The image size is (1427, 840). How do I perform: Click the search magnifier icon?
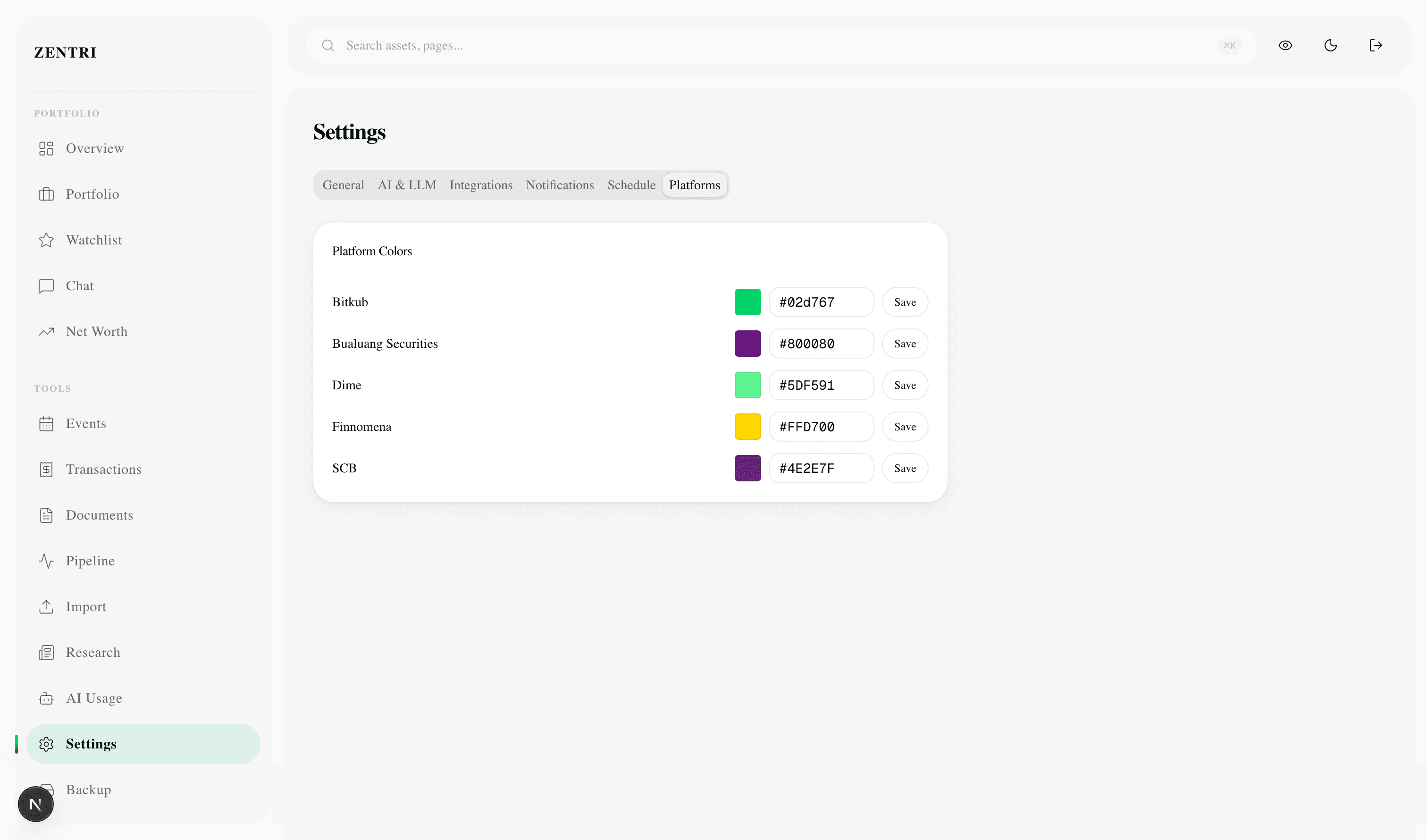click(x=328, y=45)
